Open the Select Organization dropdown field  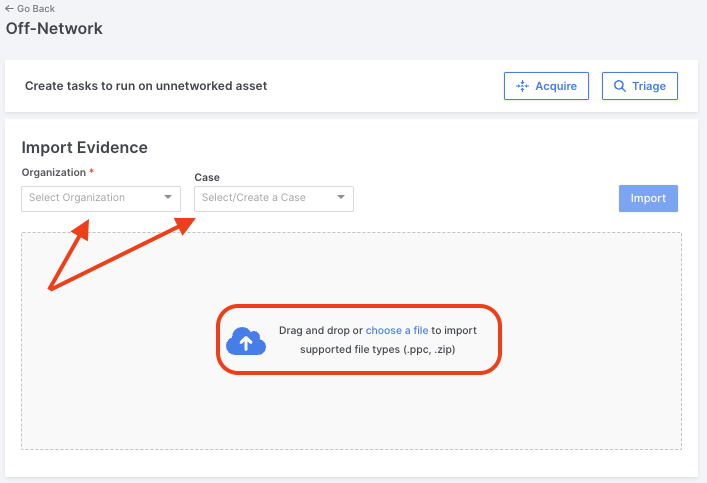click(x=101, y=198)
